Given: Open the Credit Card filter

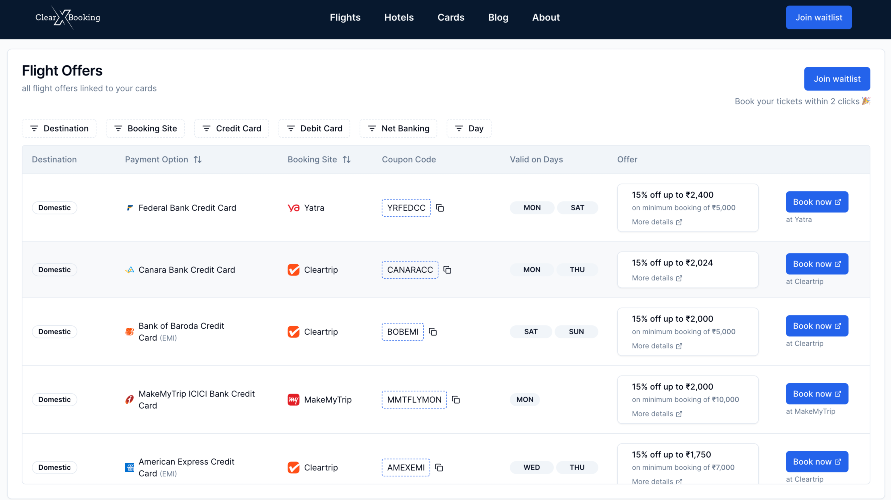Looking at the screenshot, I should coord(232,128).
